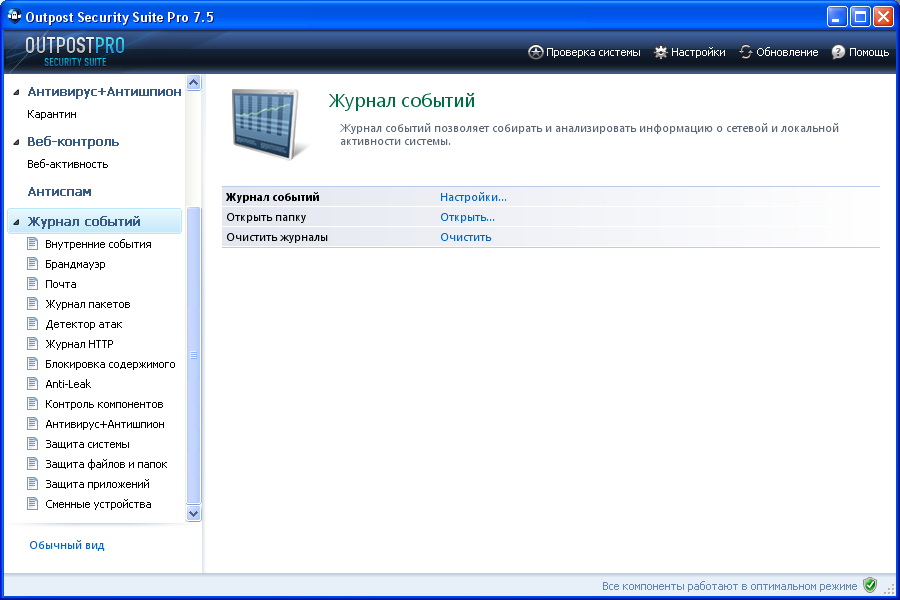This screenshot has height=600, width=900.
Task: Open the Детектор атак log
Action: [84, 324]
